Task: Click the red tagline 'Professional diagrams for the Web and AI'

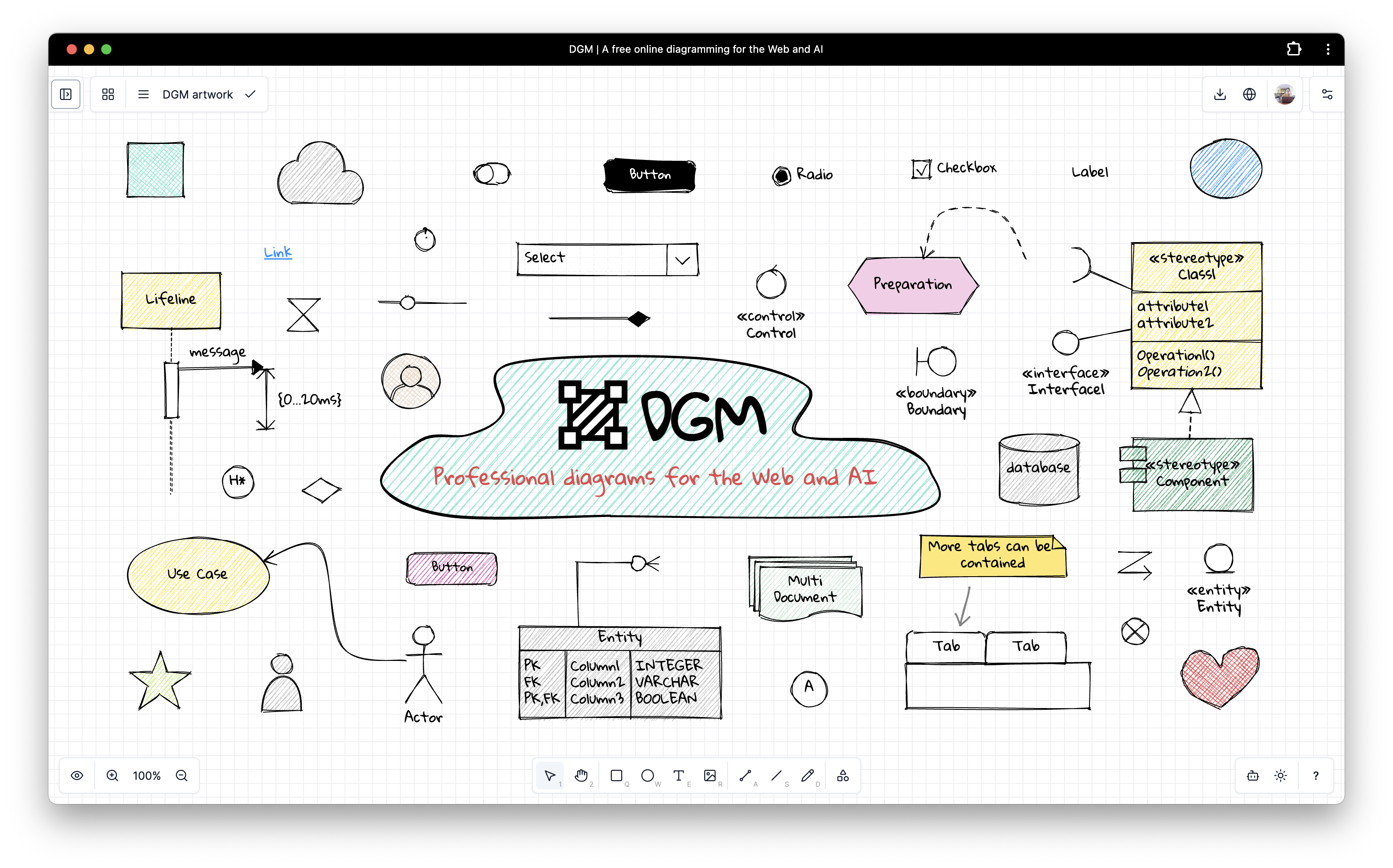Action: pyautogui.click(x=655, y=478)
